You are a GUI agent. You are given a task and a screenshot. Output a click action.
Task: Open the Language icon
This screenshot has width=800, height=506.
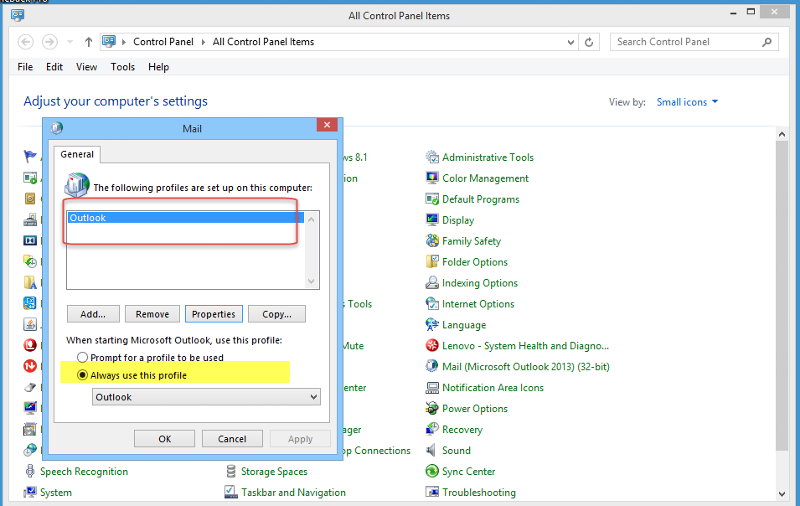(x=432, y=324)
